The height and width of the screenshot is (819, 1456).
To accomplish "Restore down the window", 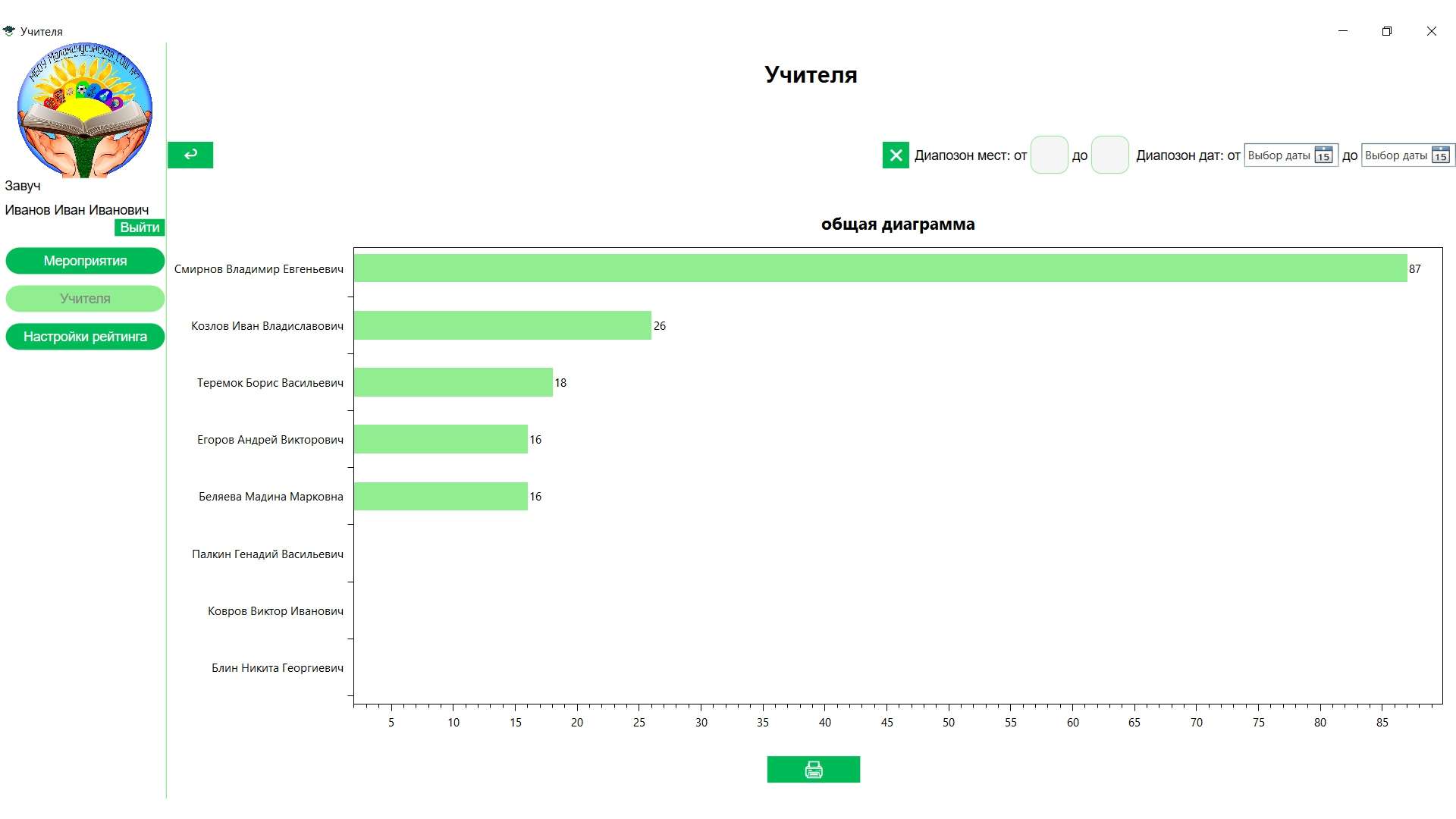I will (x=1387, y=31).
